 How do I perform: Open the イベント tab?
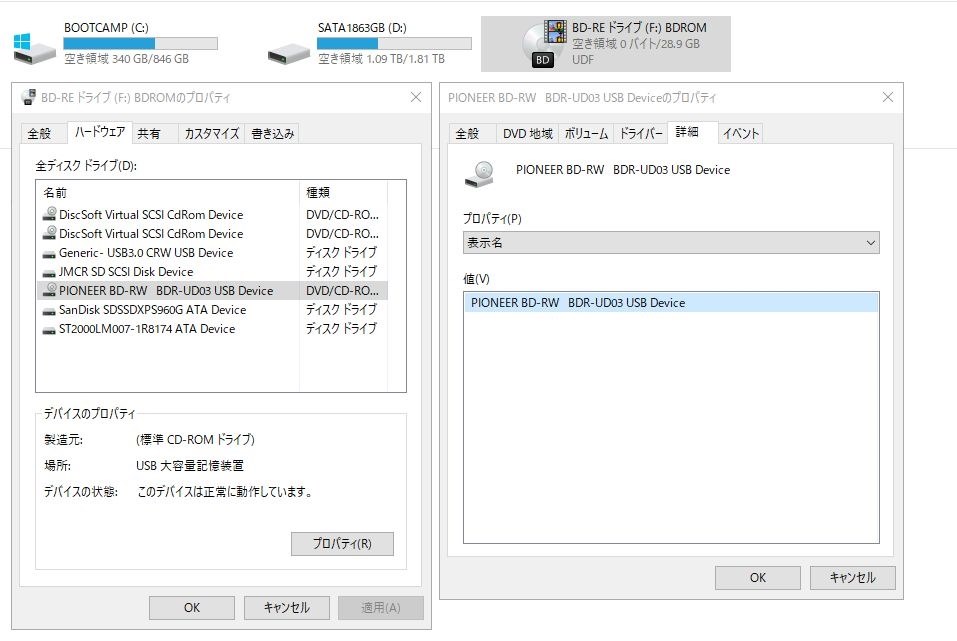tap(741, 134)
